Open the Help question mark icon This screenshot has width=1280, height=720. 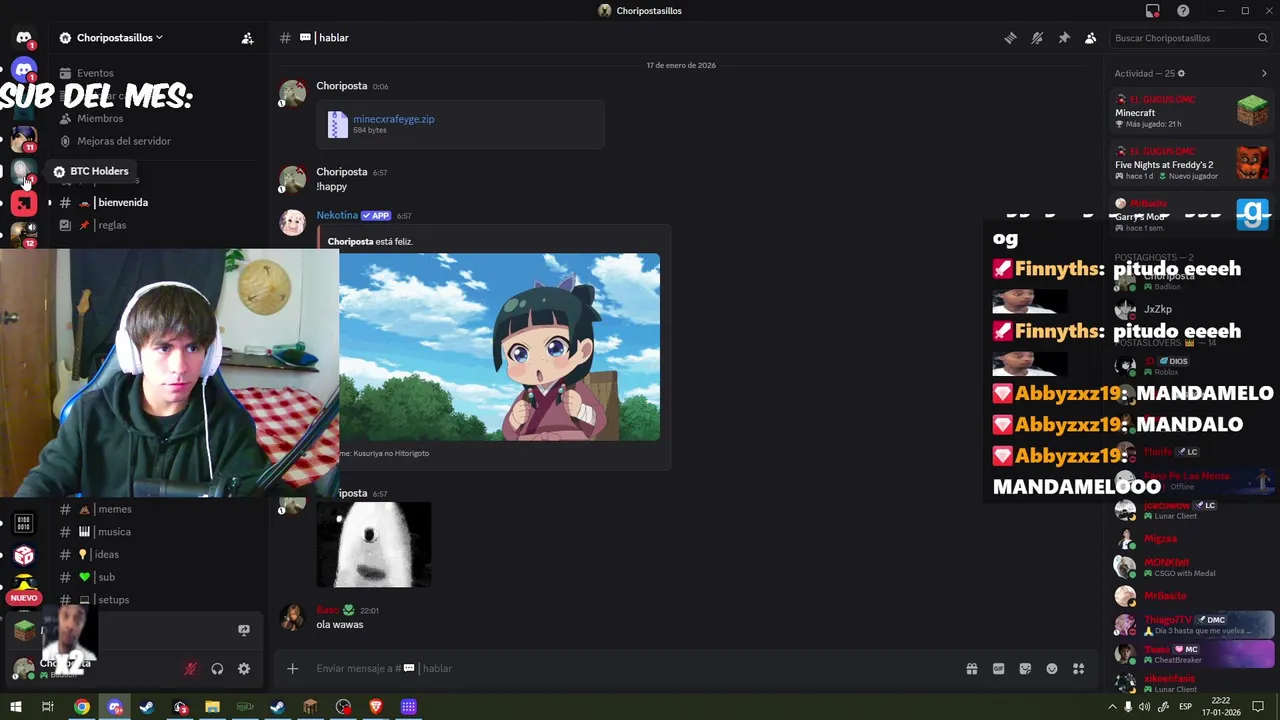pos(1183,11)
